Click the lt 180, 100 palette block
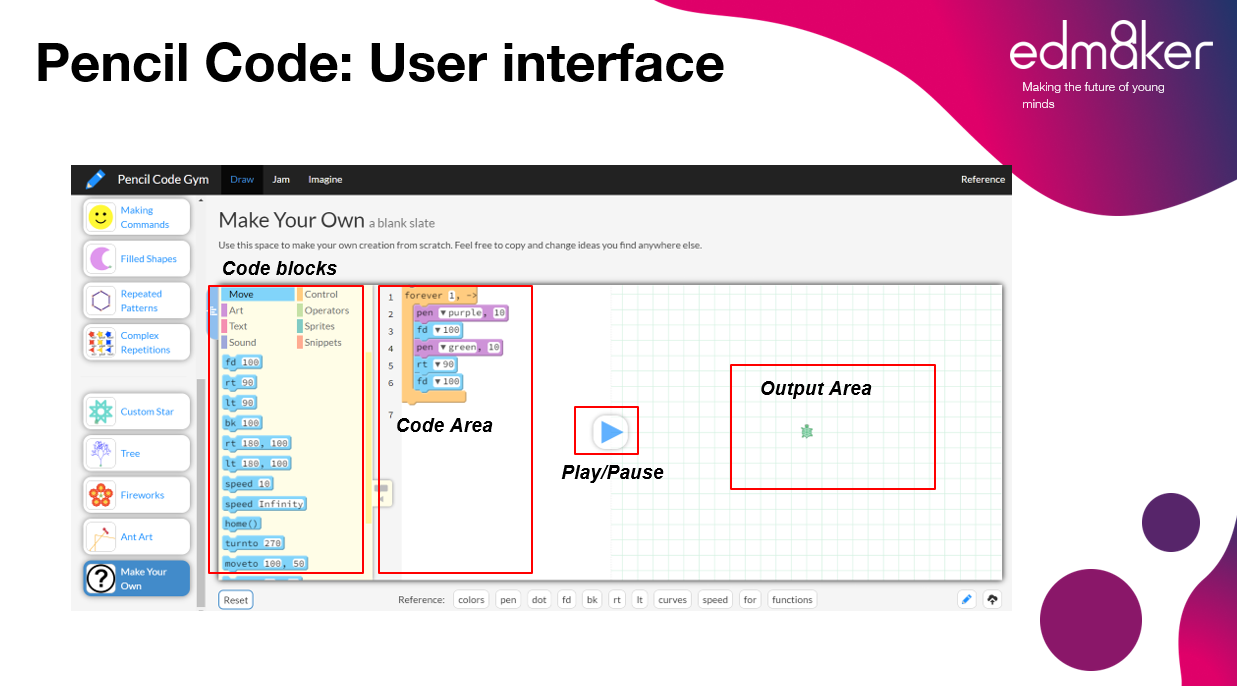This screenshot has height=686, width=1237. coord(257,463)
